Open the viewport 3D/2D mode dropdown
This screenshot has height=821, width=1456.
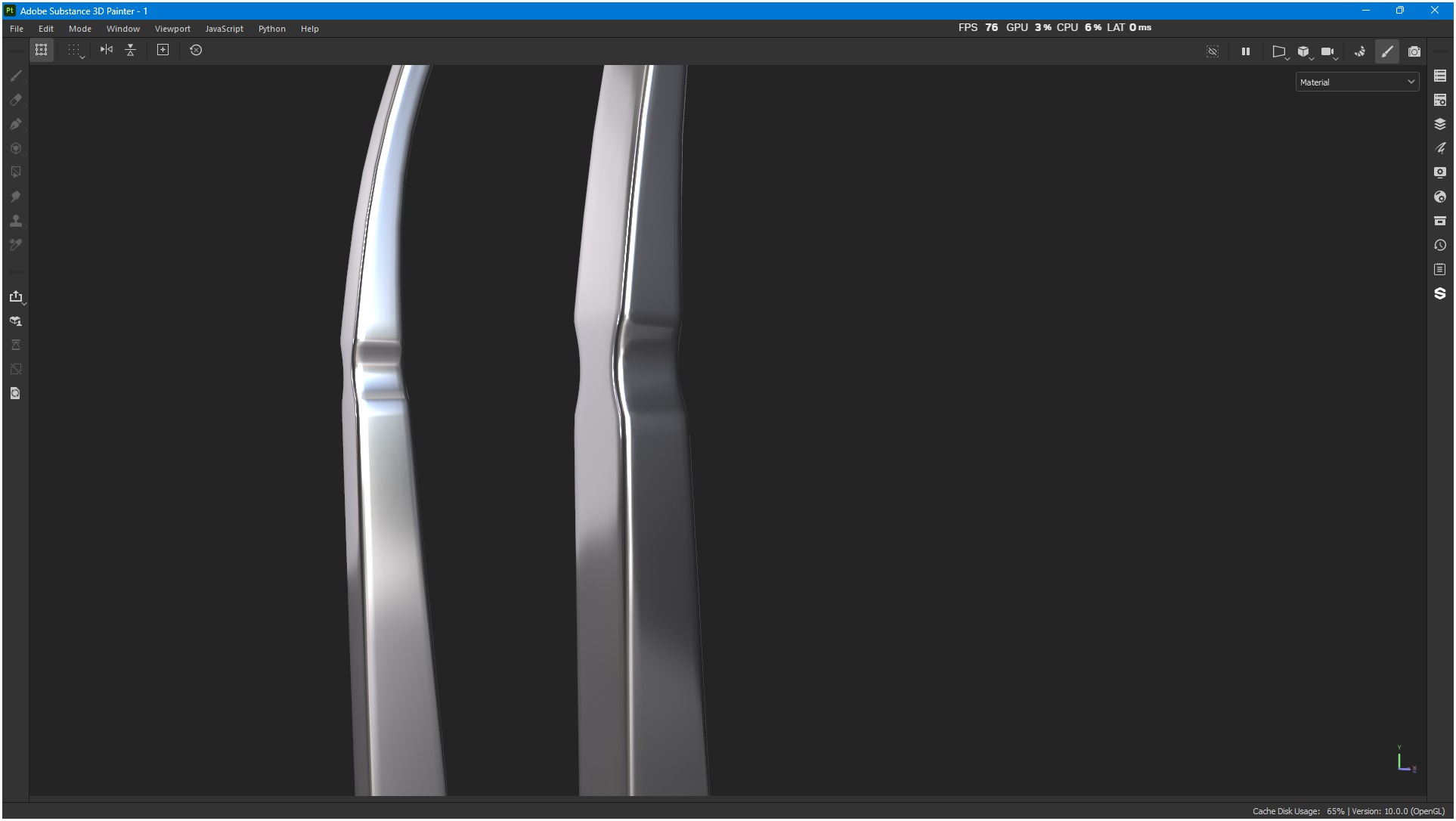click(1303, 52)
